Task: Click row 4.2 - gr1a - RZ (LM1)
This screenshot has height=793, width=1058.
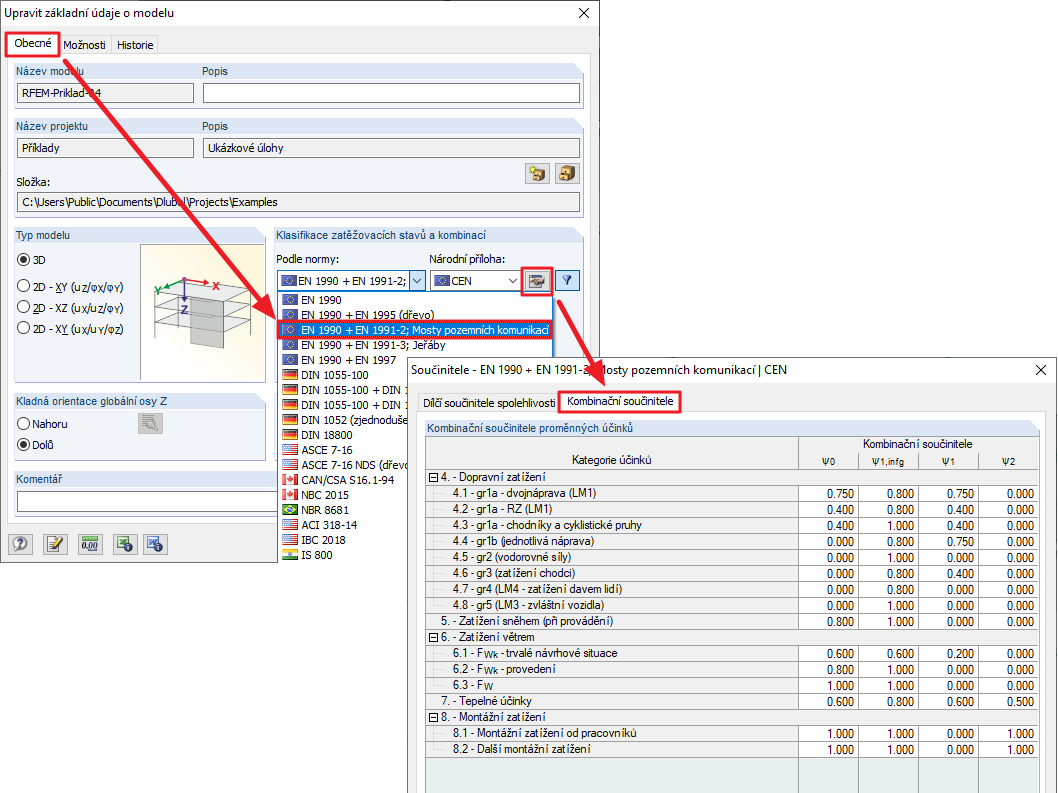Action: point(732,510)
